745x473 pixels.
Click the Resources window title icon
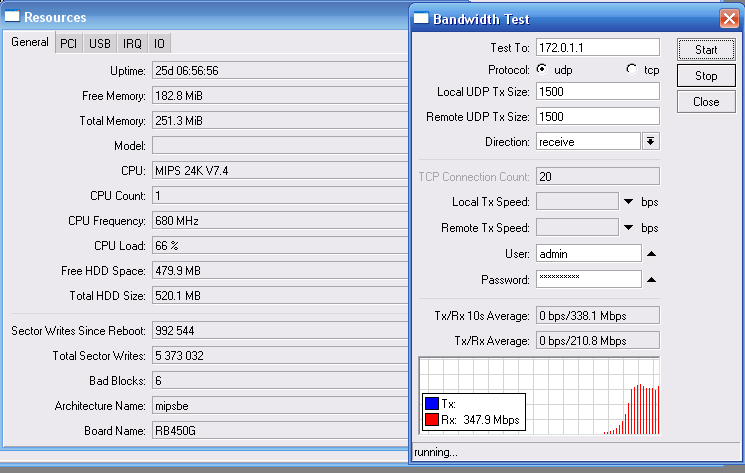click(x=12, y=17)
